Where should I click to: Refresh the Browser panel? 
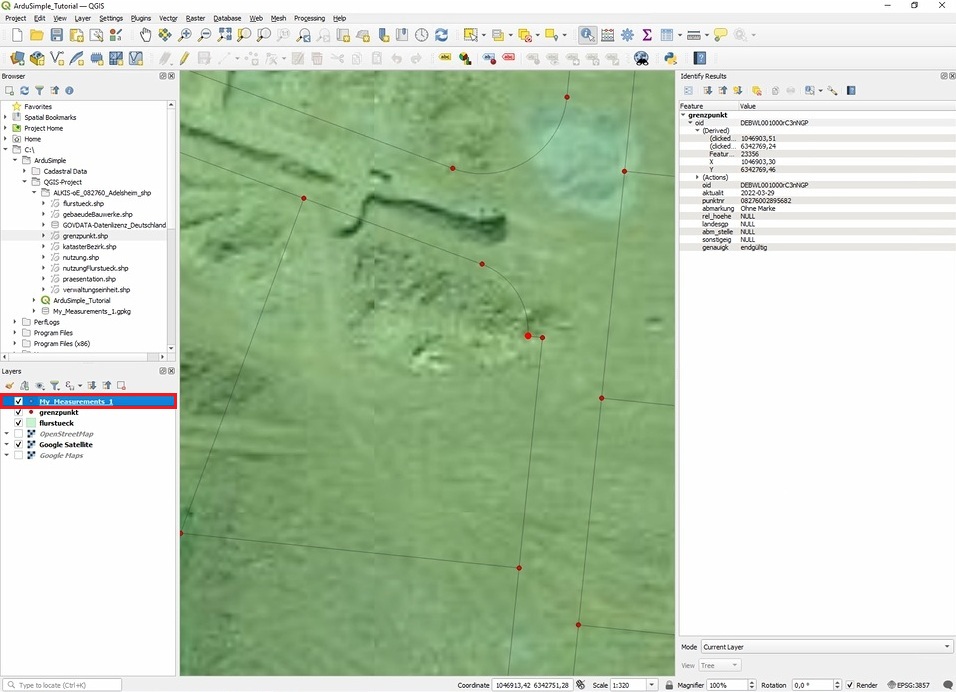point(24,91)
